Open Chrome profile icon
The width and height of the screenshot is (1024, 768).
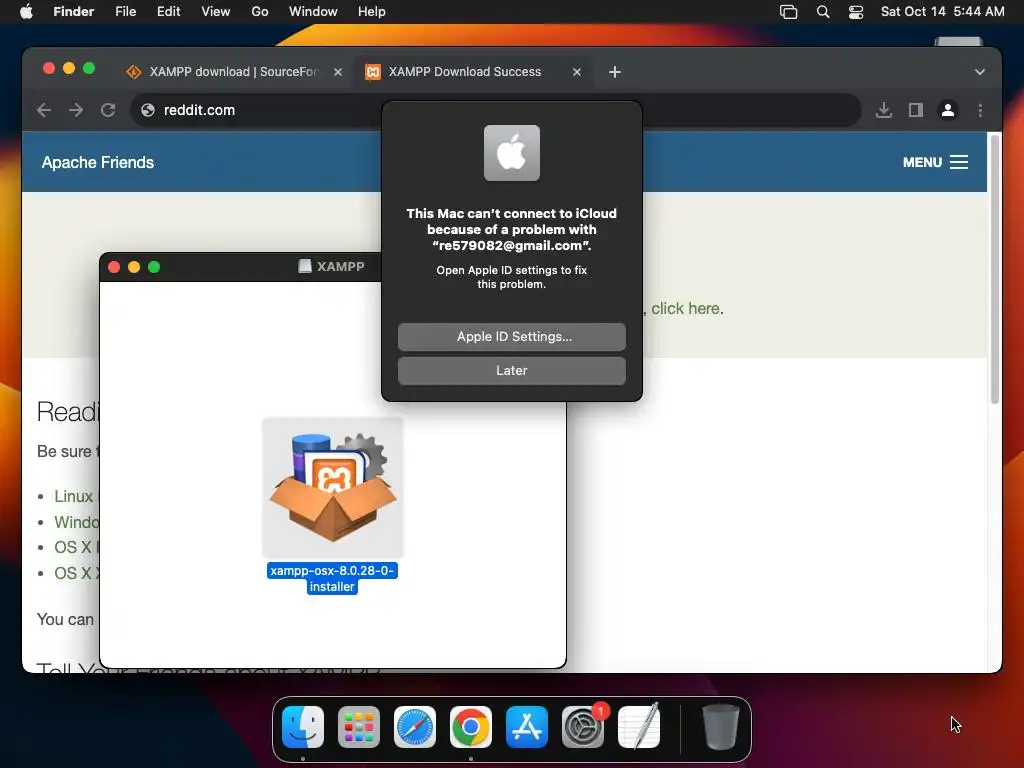click(948, 110)
